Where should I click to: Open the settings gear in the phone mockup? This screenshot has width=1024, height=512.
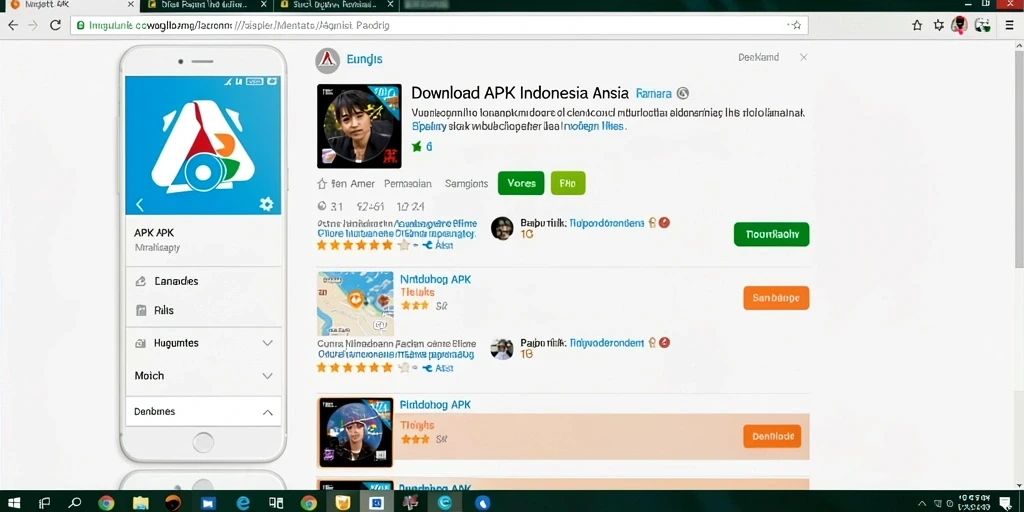point(266,204)
